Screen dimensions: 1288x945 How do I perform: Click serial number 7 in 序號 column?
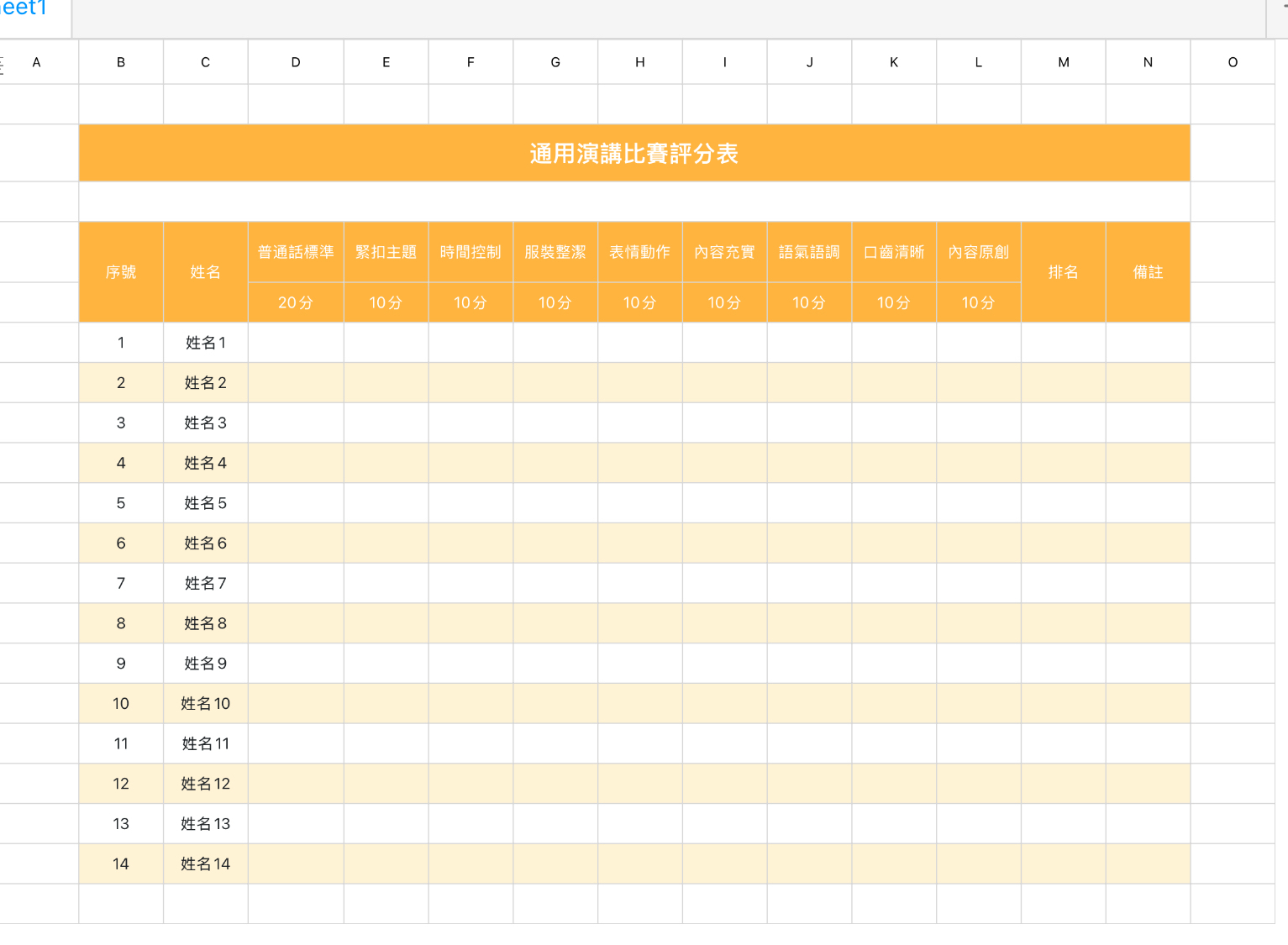tap(121, 583)
